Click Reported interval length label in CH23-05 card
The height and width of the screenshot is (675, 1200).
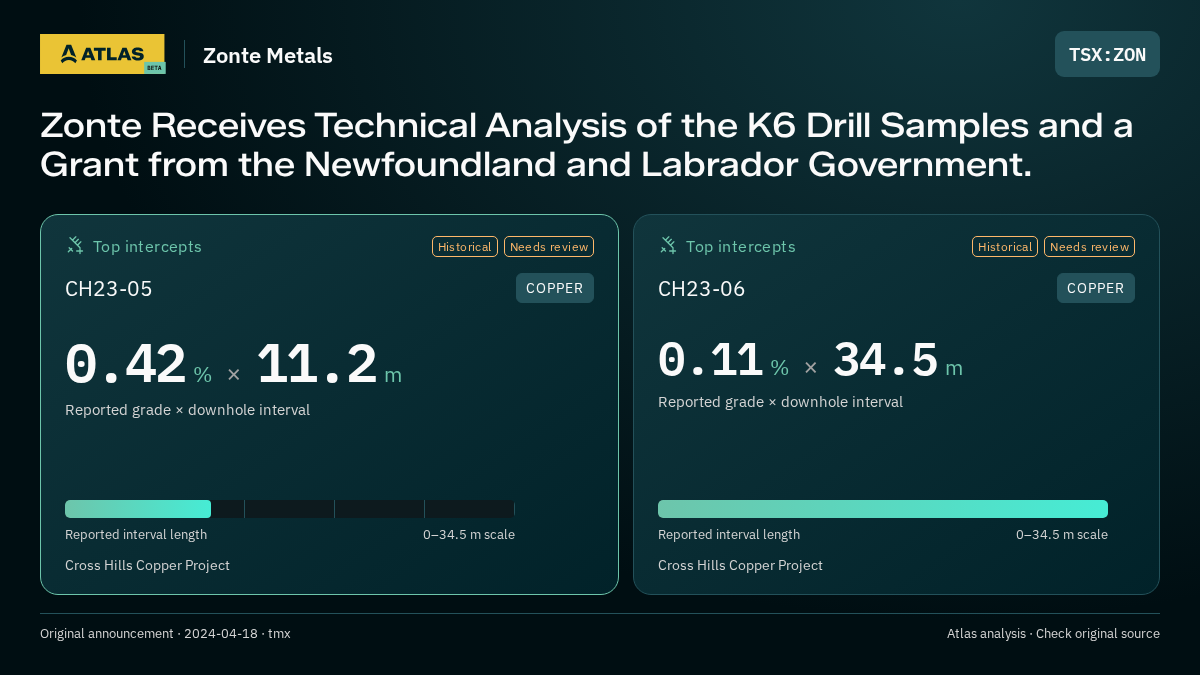pos(136,535)
